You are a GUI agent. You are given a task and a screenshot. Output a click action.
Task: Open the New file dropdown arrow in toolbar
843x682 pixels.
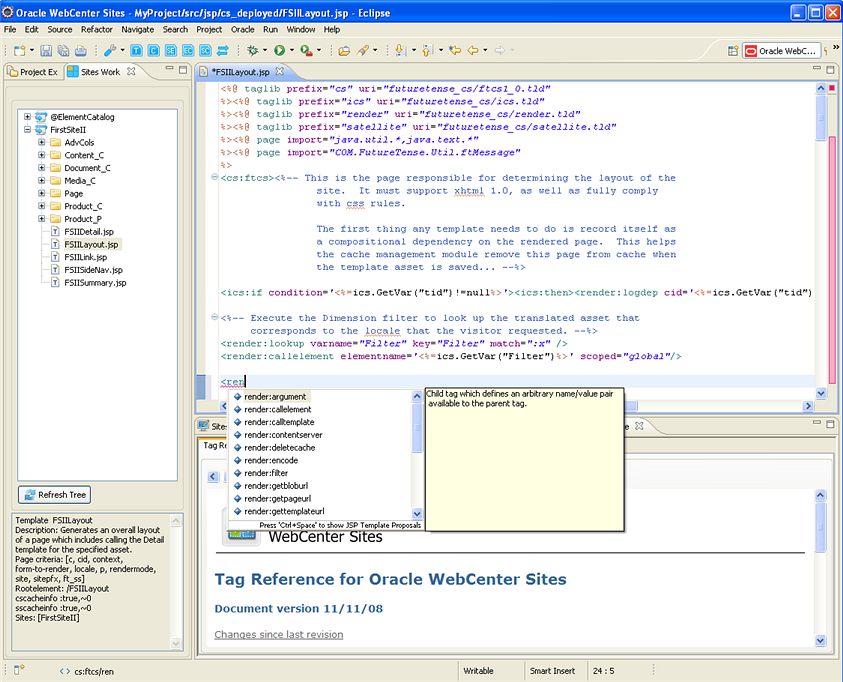point(31,50)
